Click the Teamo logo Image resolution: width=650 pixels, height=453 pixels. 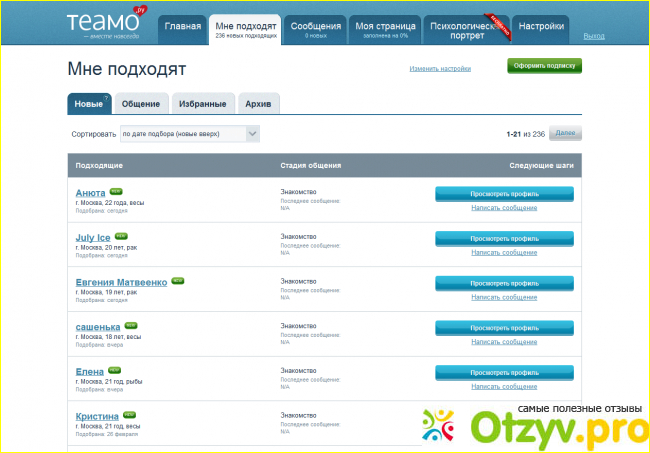(105, 22)
